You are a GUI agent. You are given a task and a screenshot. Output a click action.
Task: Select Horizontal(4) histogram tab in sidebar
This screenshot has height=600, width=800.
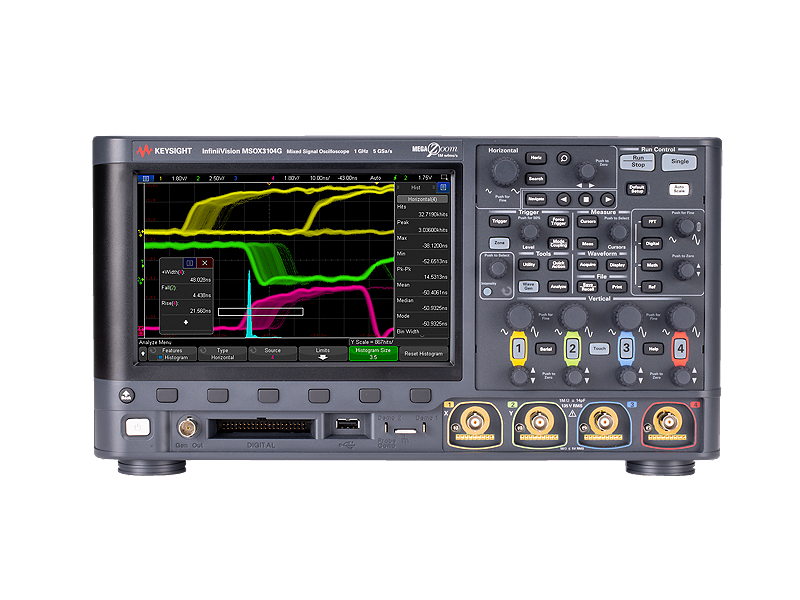(421, 200)
